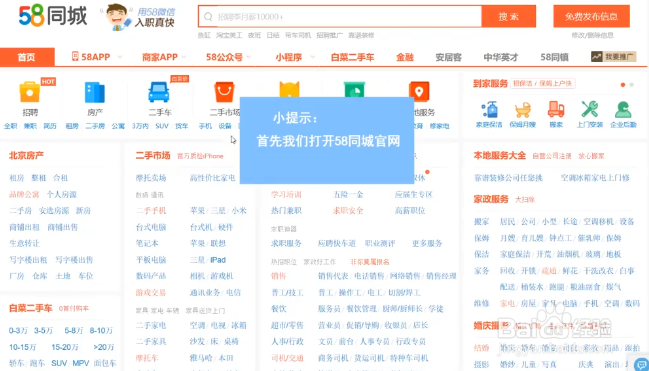Screen dimensions: 649x371
Task: Expand the 58APP dropdown arrow
Action: [x=120, y=58]
